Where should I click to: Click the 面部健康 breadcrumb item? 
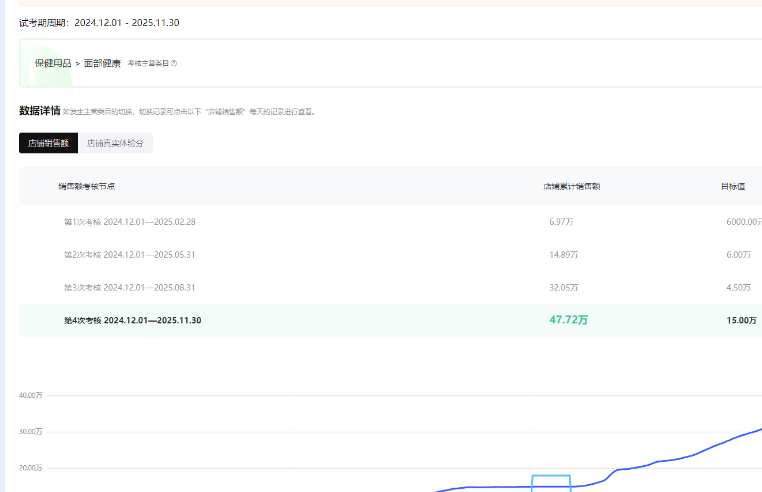tap(102, 63)
